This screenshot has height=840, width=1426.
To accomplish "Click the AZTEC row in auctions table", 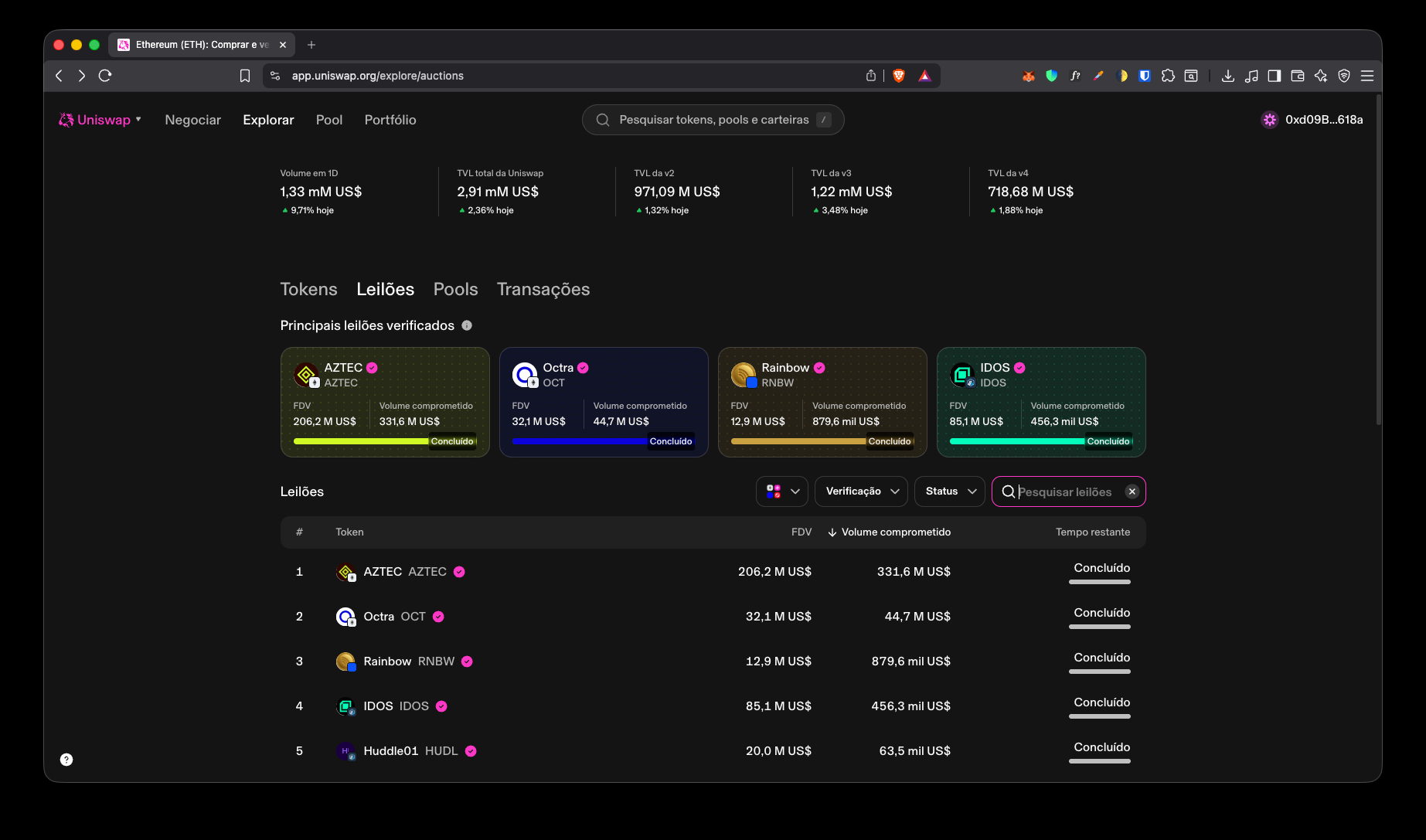I will pos(713,572).
